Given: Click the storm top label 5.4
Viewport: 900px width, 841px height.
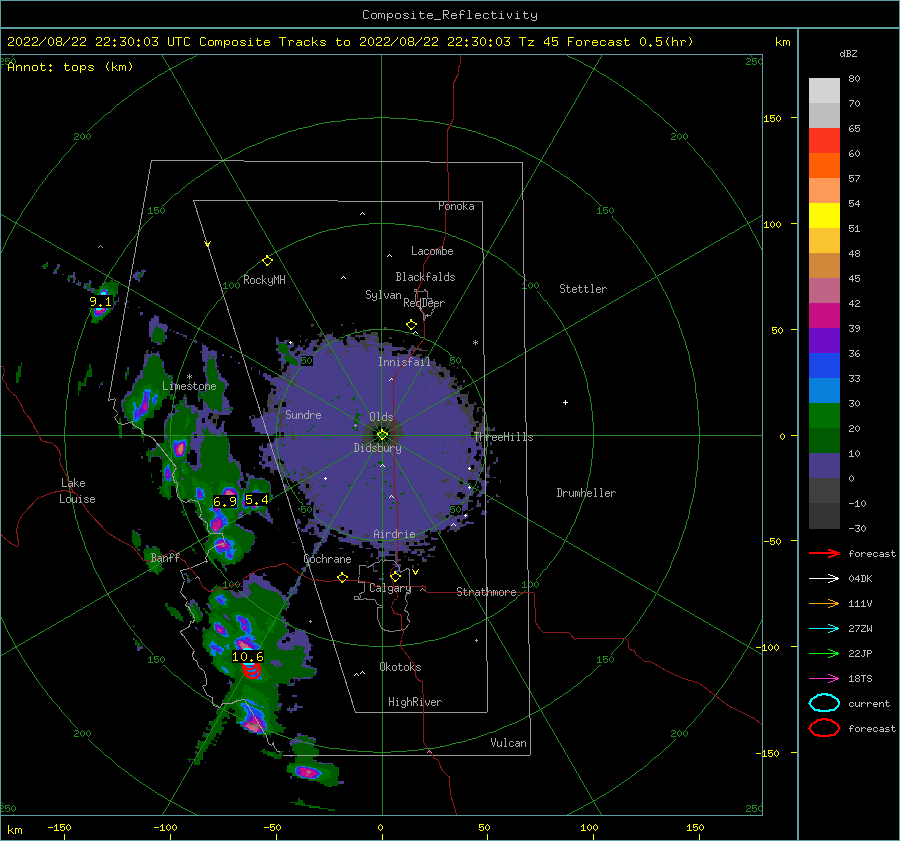Looking at the screenshot, I should [x=256, y=500].
